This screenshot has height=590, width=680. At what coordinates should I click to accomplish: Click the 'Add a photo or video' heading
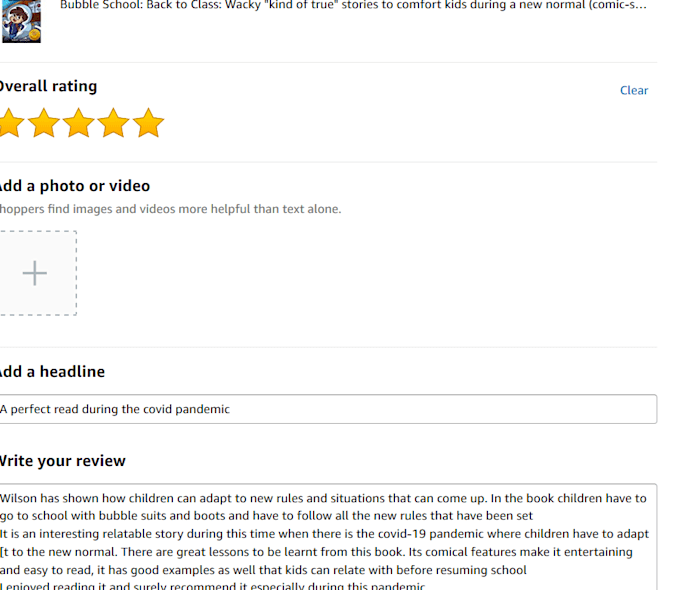click(75, 186)
